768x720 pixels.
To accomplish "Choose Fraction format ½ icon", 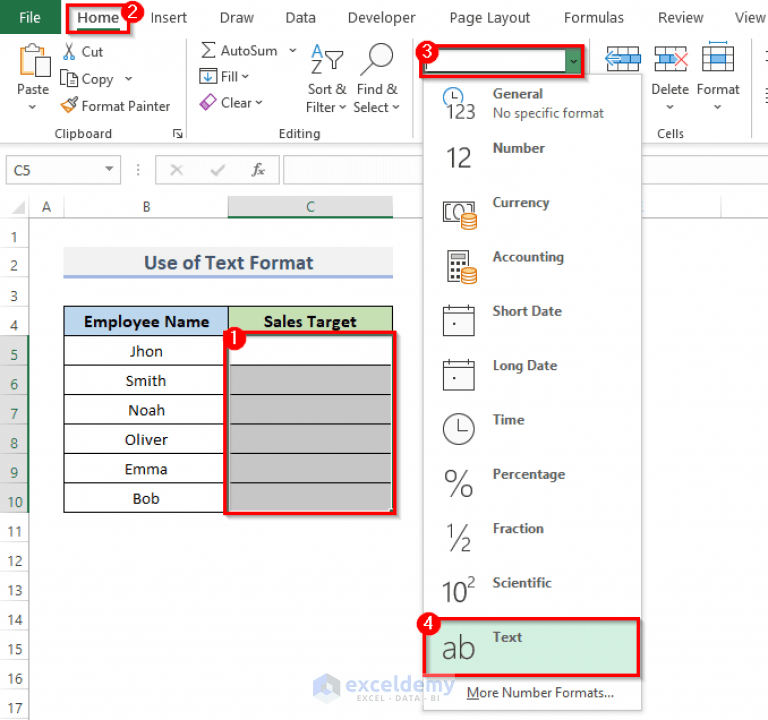I will coord(459,538).
